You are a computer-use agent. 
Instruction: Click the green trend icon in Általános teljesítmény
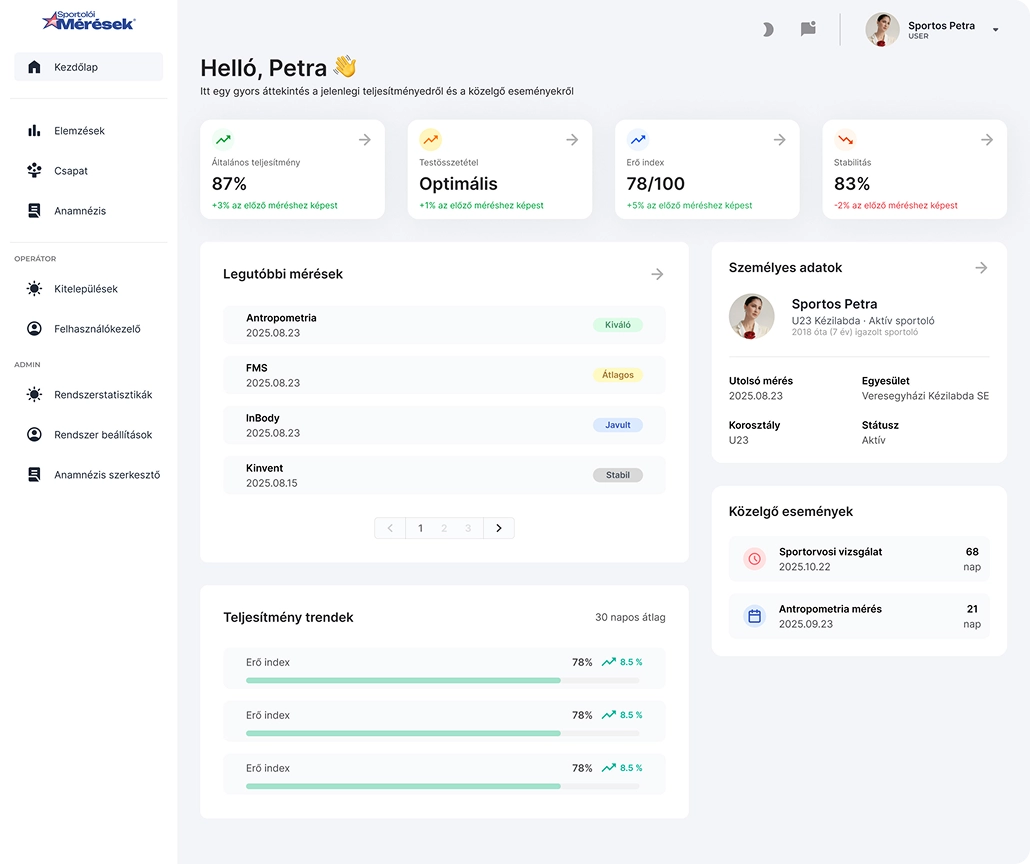(223, 139)
